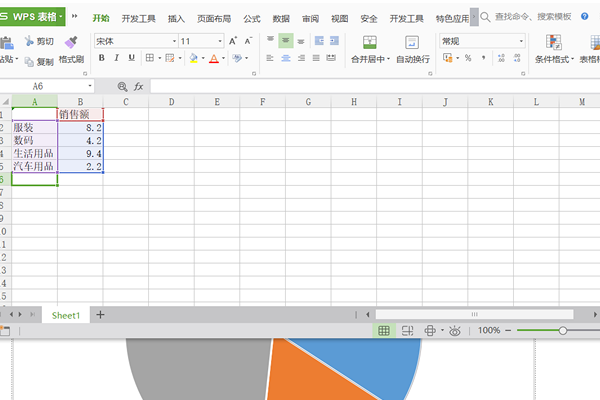Select the Format Painter (格式刷) brush

point(71,42)
